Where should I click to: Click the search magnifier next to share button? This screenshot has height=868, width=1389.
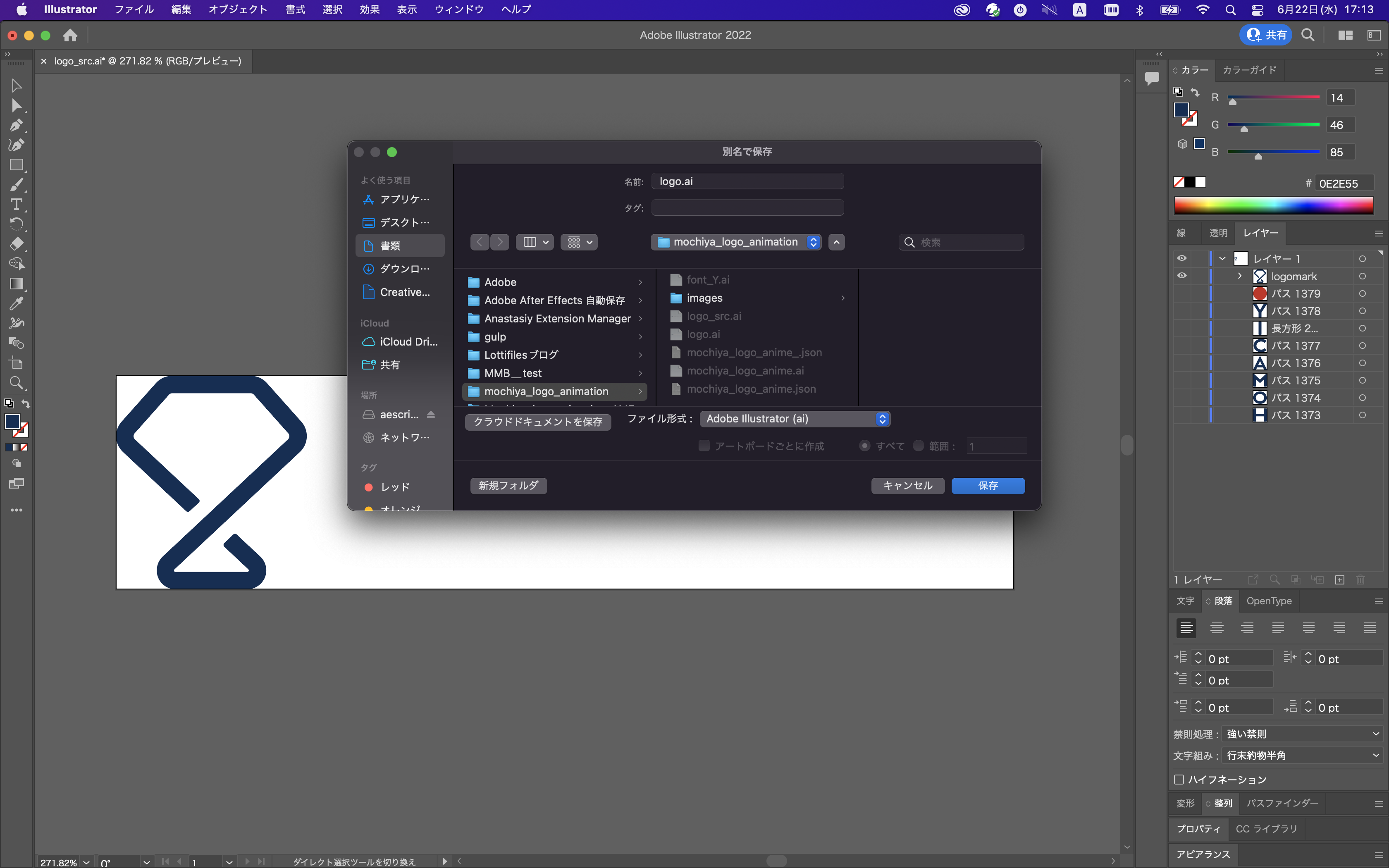(x=1308, y=35)
